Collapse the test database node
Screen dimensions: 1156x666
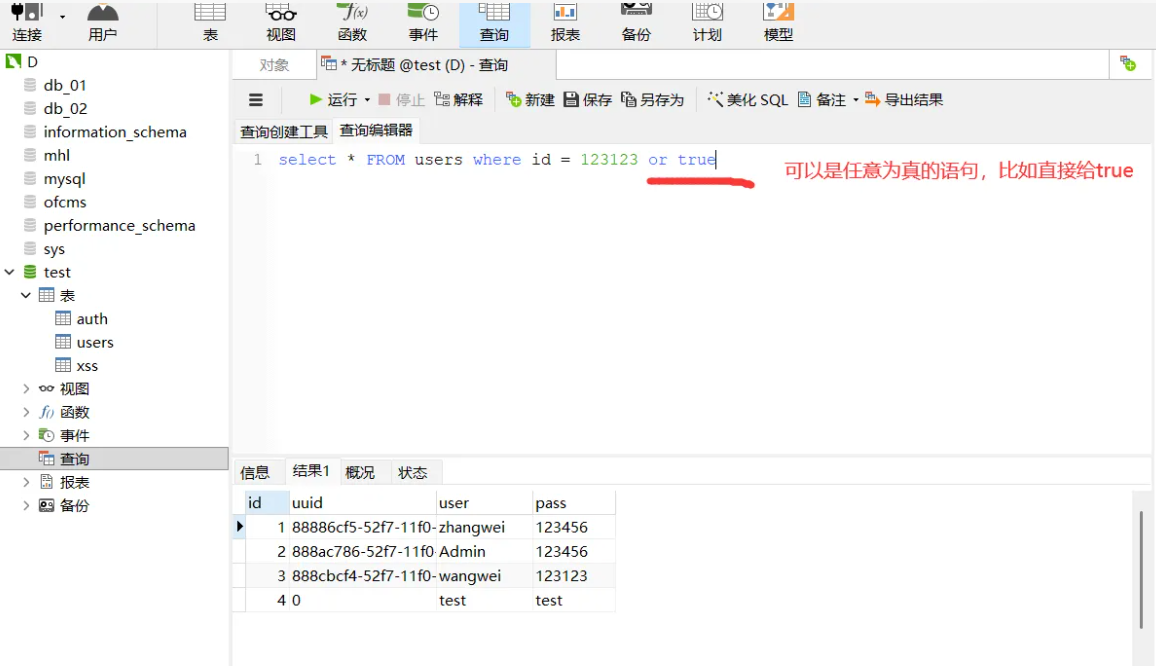click(9, 271)
